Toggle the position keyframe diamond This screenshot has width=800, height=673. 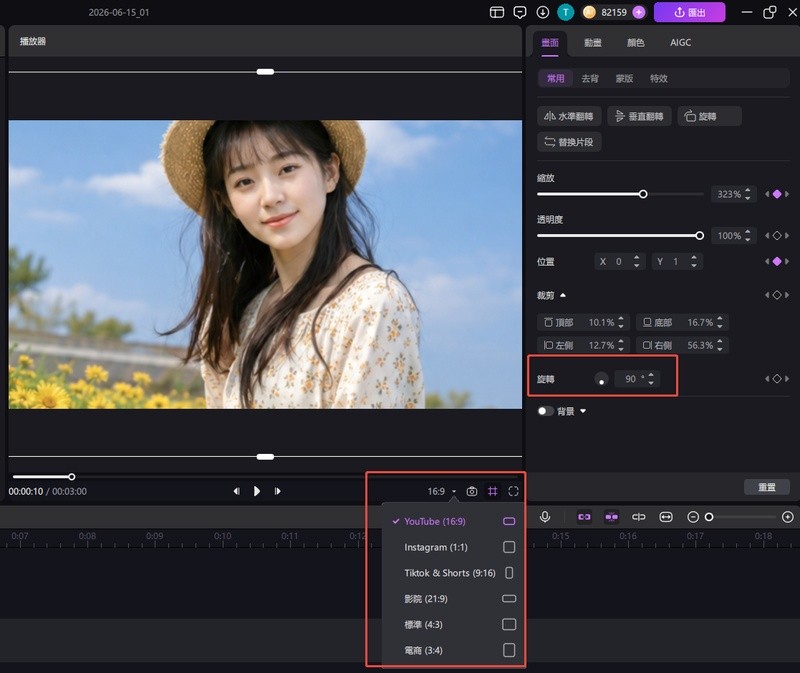pyautogui.click(x=777, y=261)
